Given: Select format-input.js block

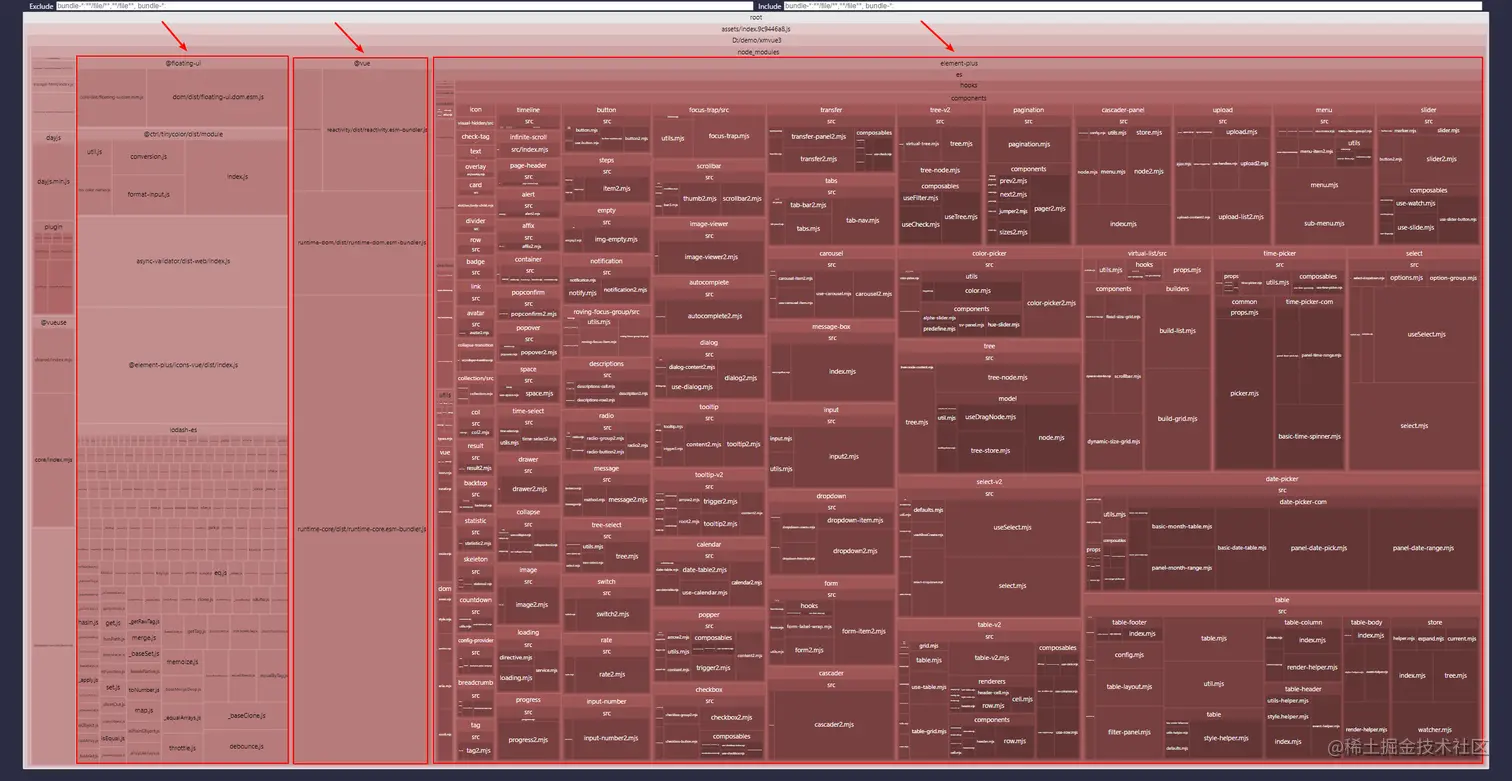Looking at the screenshot, I should (148, 194).
